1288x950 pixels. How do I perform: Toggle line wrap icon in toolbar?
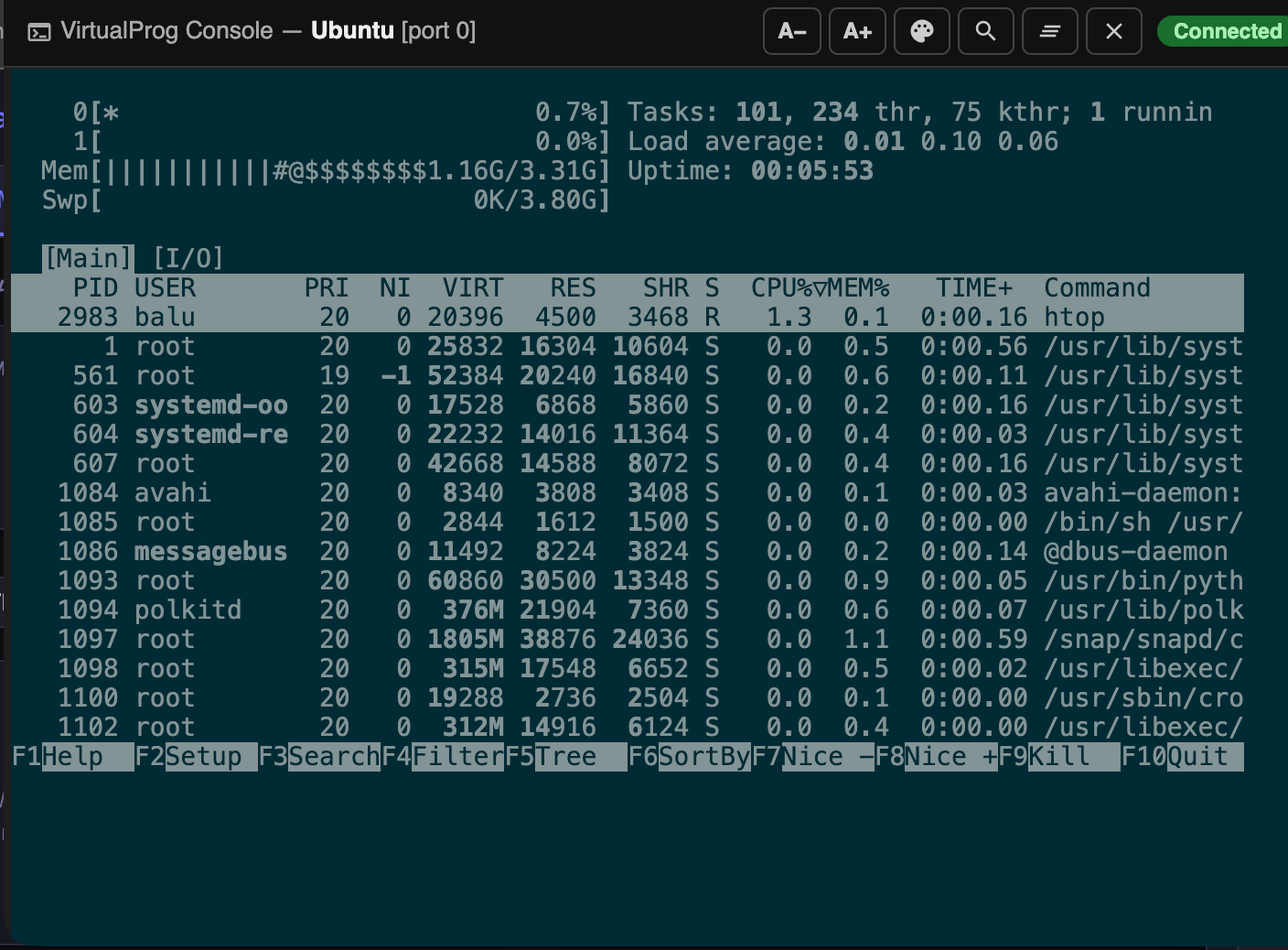(x=1049, y=31)
